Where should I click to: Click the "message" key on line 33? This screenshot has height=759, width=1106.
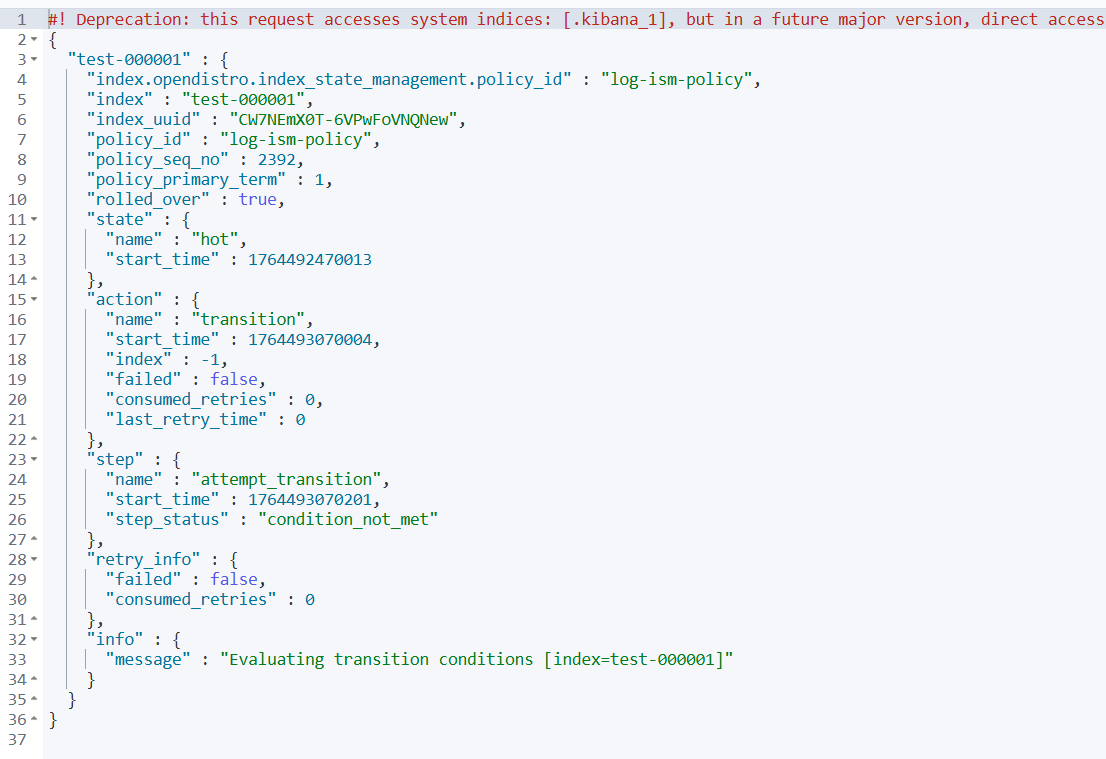148,660
